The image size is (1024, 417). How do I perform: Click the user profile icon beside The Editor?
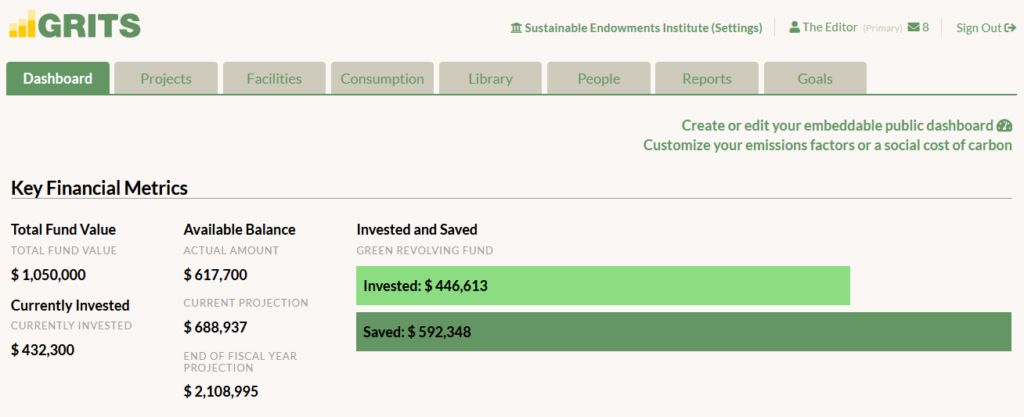(x=794, y=27)
